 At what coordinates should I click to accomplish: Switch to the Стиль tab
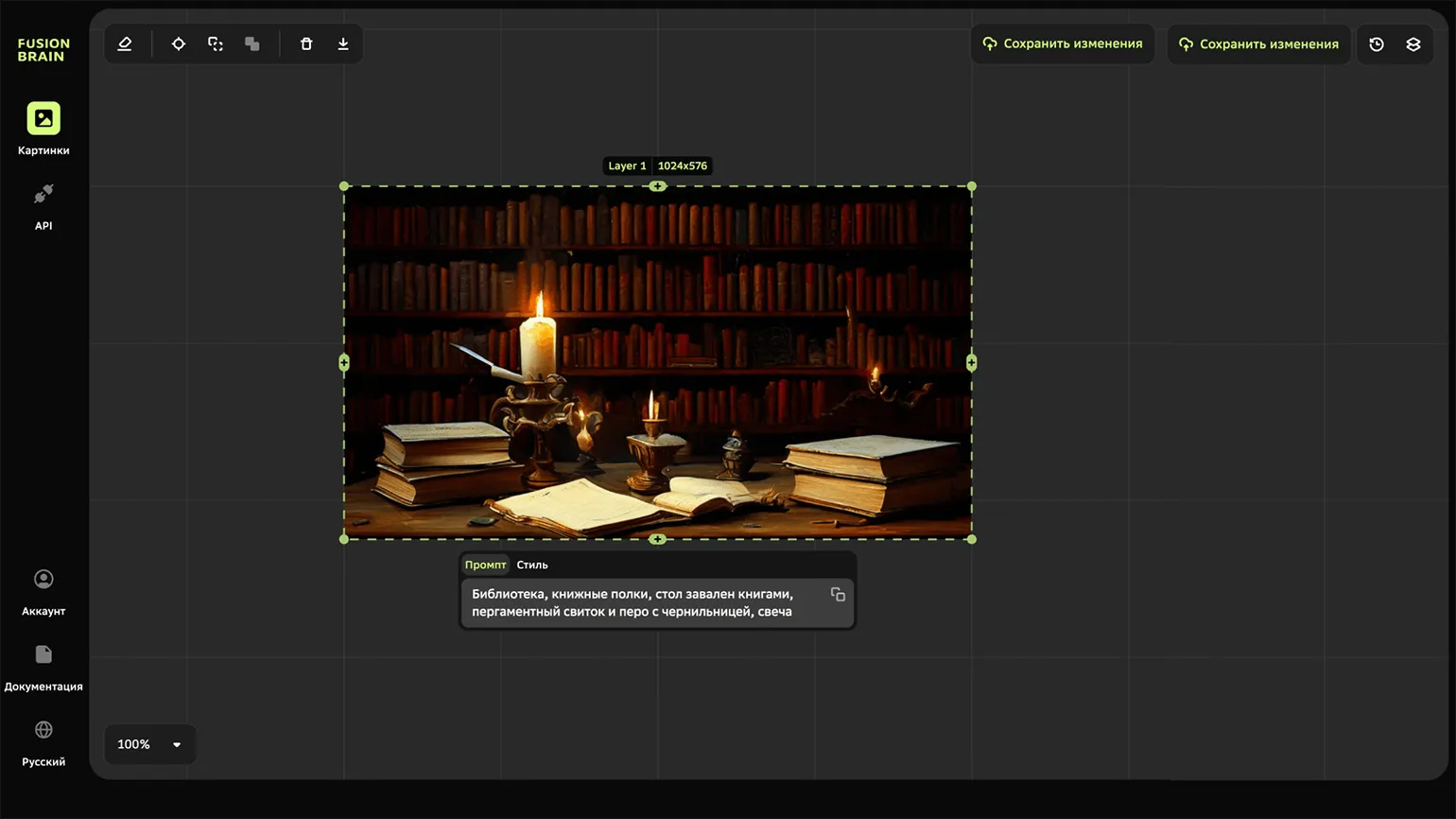pos(532,565)
